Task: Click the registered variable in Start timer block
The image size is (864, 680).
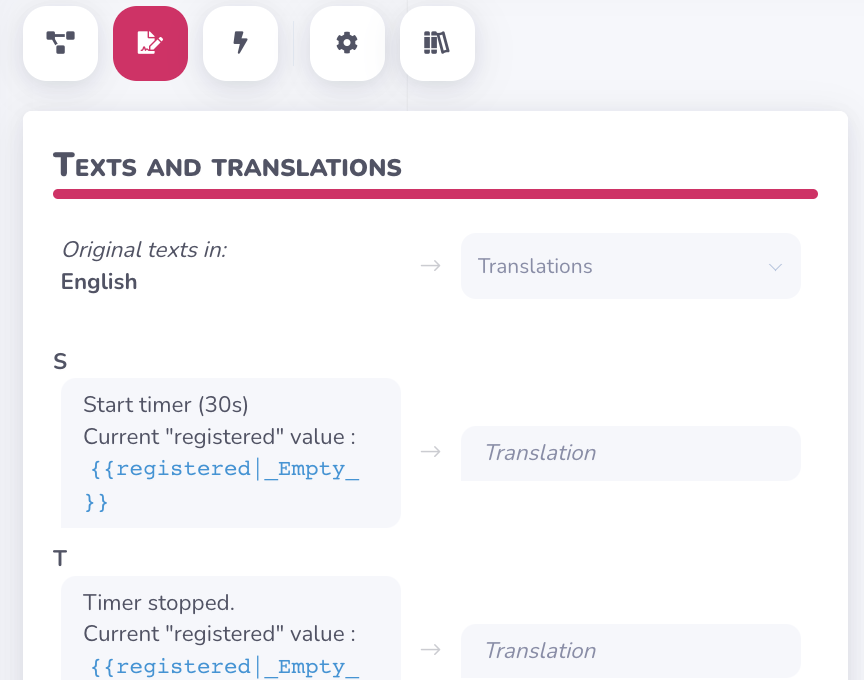Action: coord(224,469)
